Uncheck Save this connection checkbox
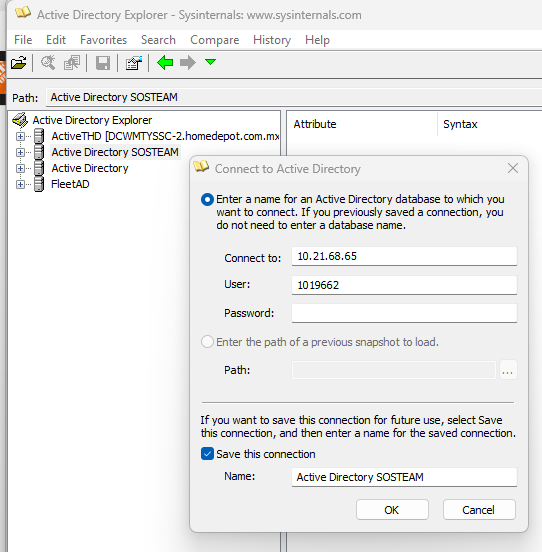Image resolution: width=542 pixels, height=552 pixels. coord(207,454)
